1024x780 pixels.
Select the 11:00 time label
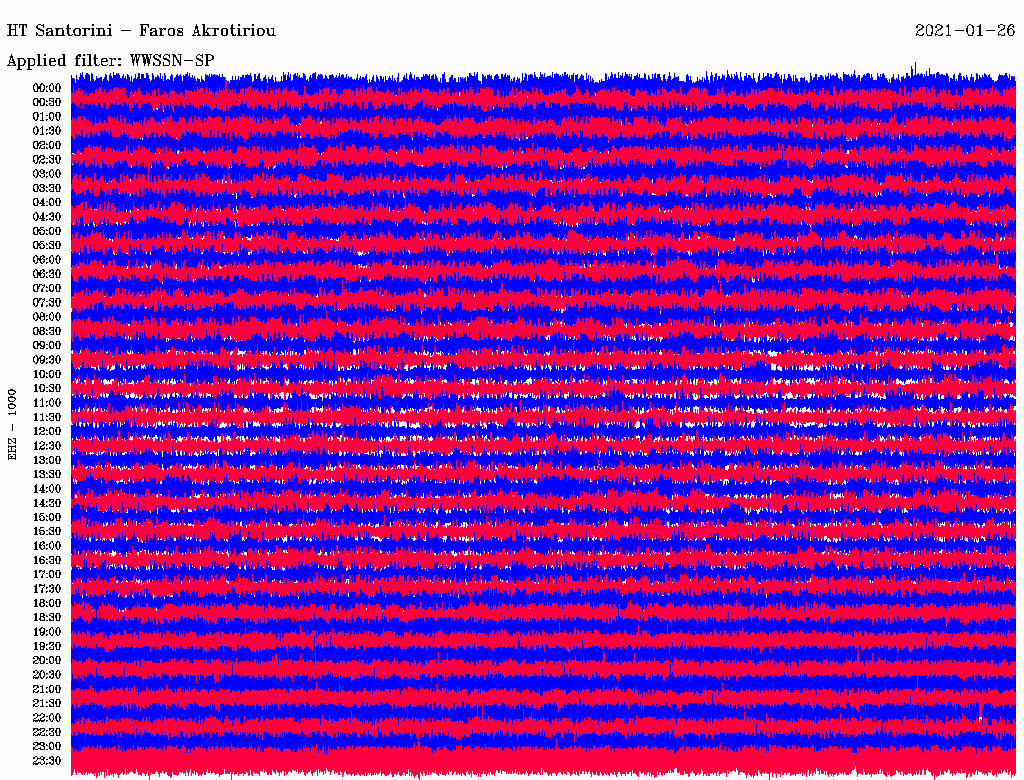[47, 403]
